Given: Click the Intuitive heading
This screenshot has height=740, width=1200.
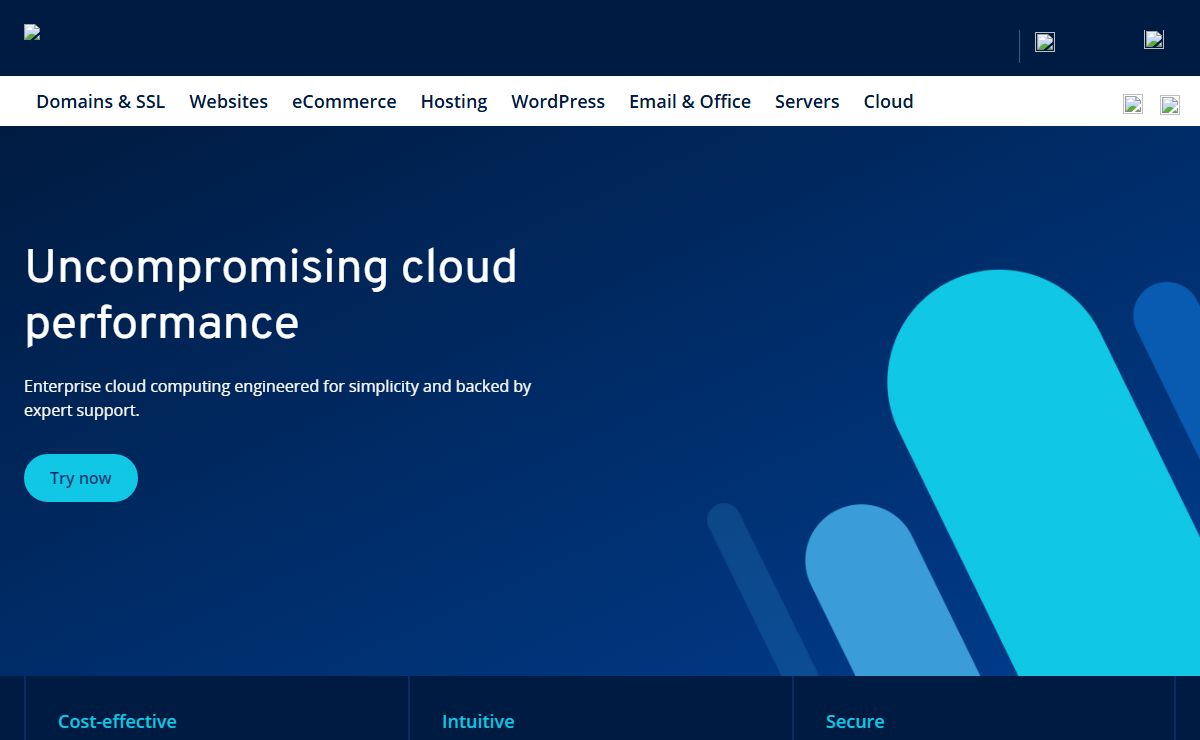Looking at the screenshot, I should tap(478, 721).
